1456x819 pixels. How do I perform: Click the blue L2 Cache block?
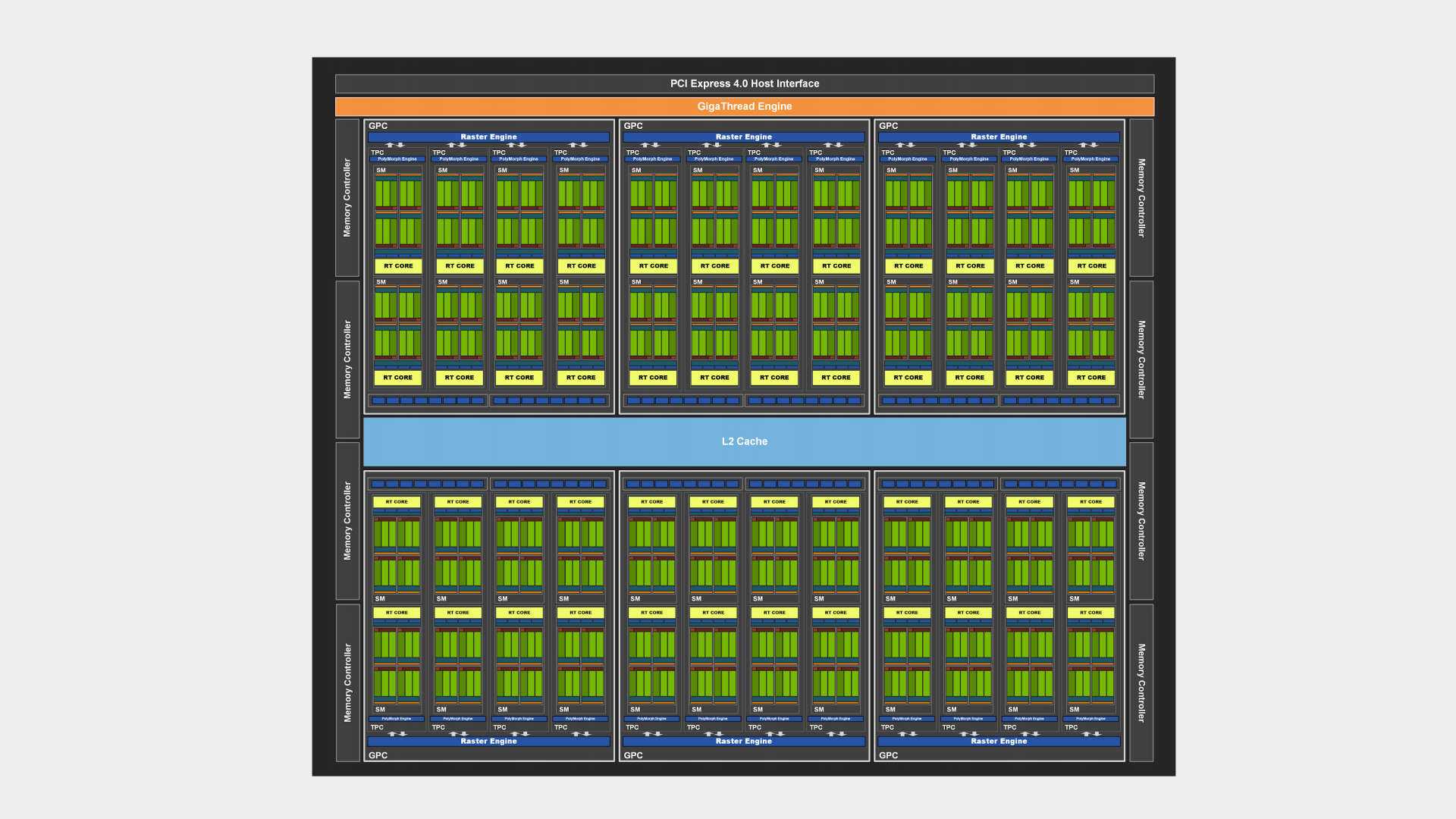(744, 441)
